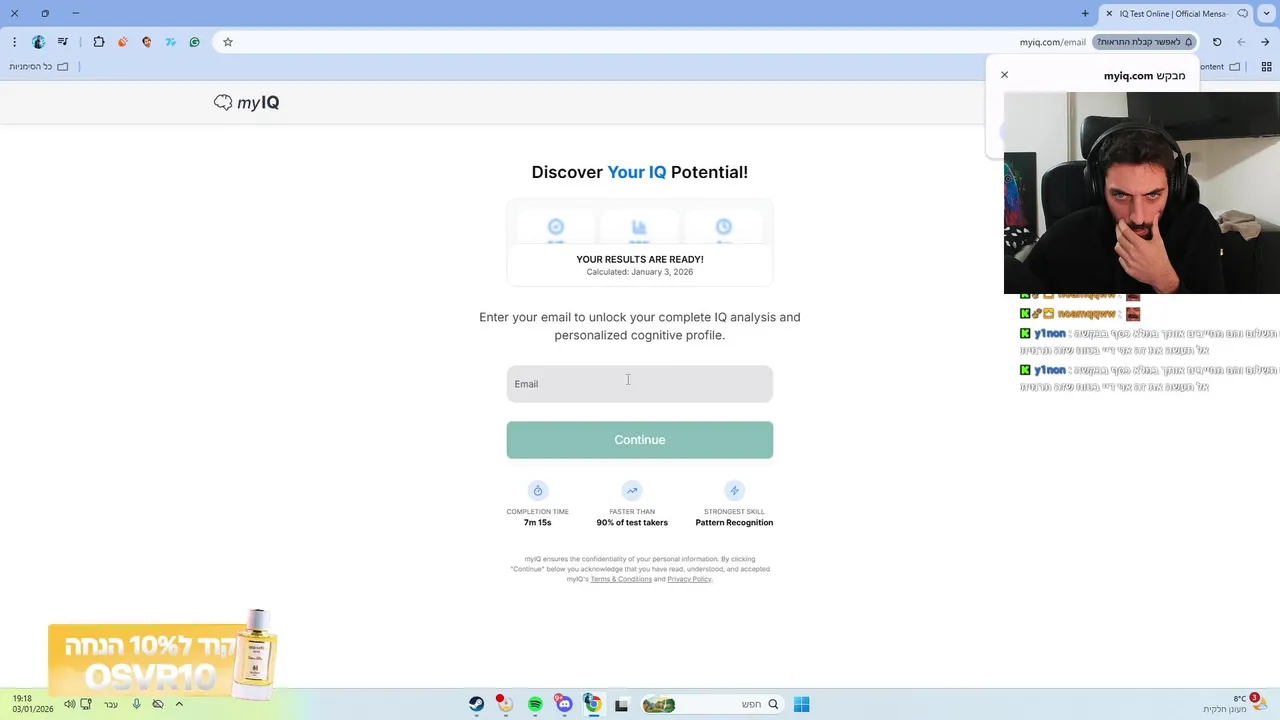Open Discord from the taskbar
The height and width of the screenshot is (720, 1280).
coord(564,704)
